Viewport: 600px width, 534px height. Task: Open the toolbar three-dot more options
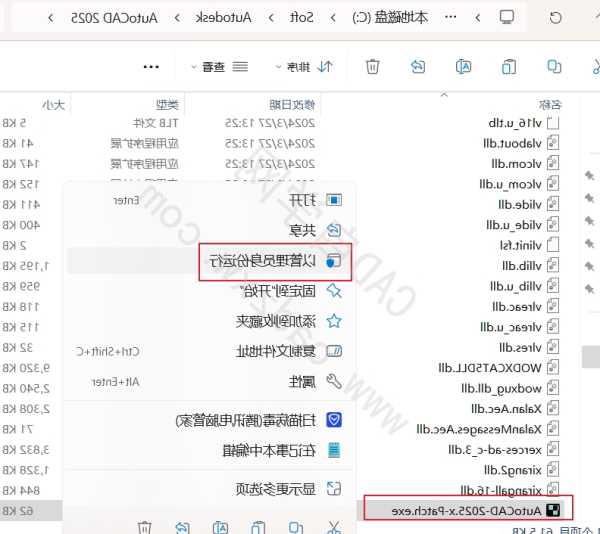pyautogui.click(x=151, y=67)
